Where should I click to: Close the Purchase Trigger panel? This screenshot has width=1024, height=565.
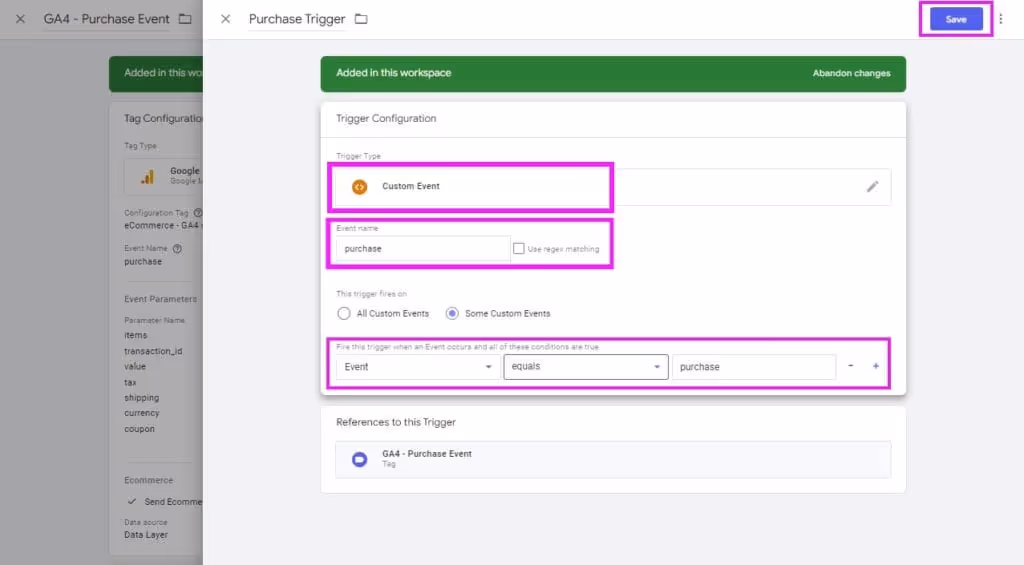pos(225,19)
